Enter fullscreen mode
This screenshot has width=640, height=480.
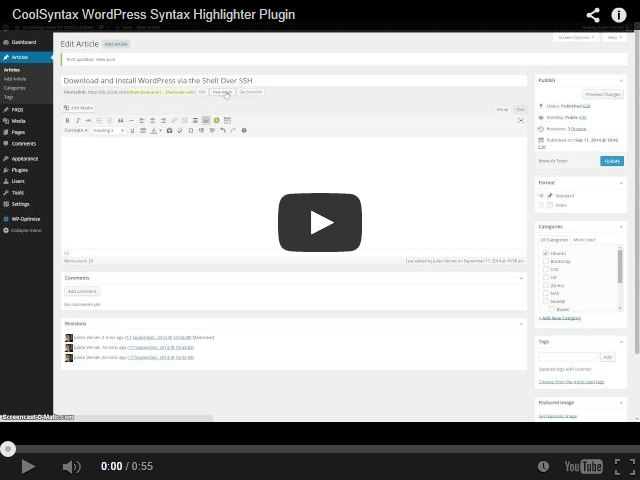pyautogui.click(x=625, y=467)
